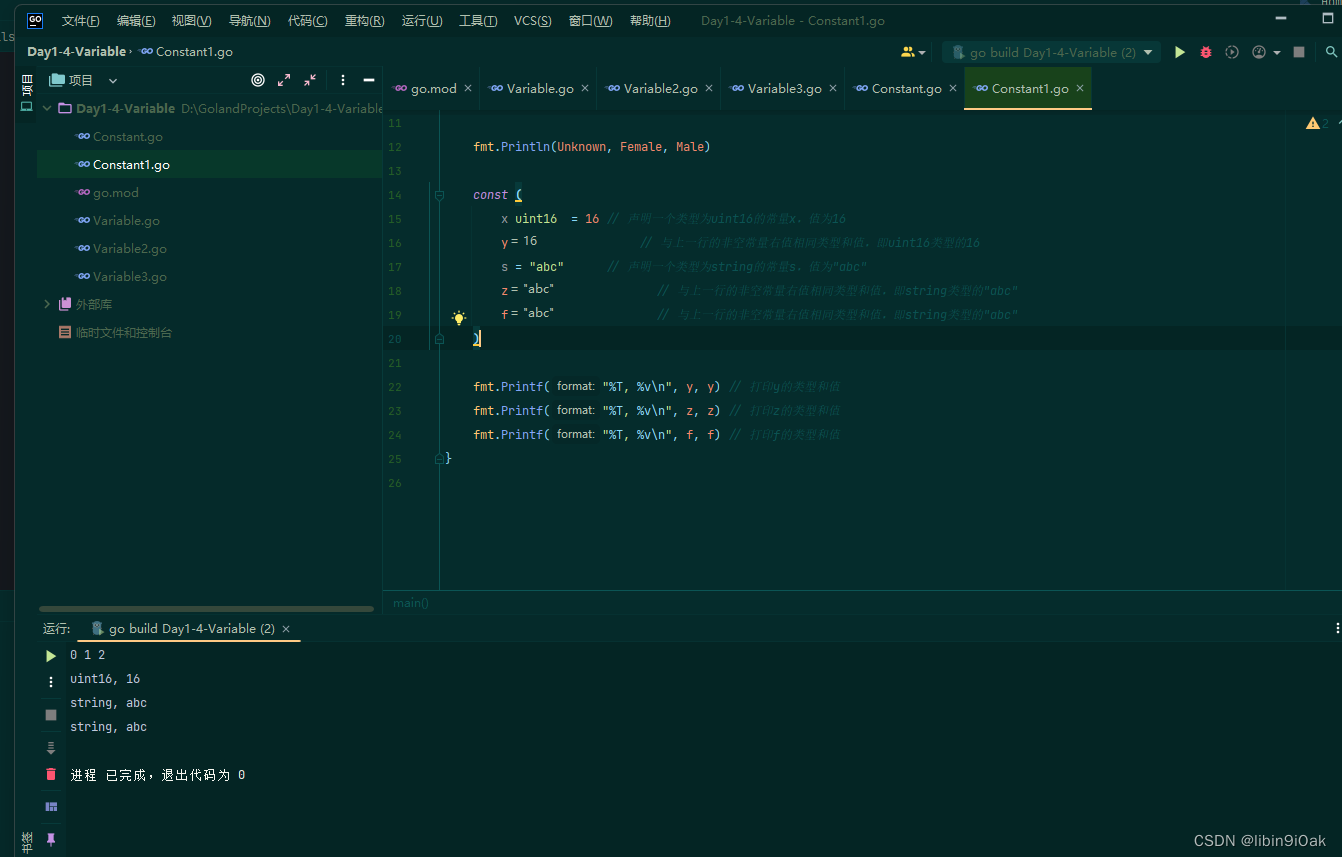Collapse all items in project tree

[310, 80]
